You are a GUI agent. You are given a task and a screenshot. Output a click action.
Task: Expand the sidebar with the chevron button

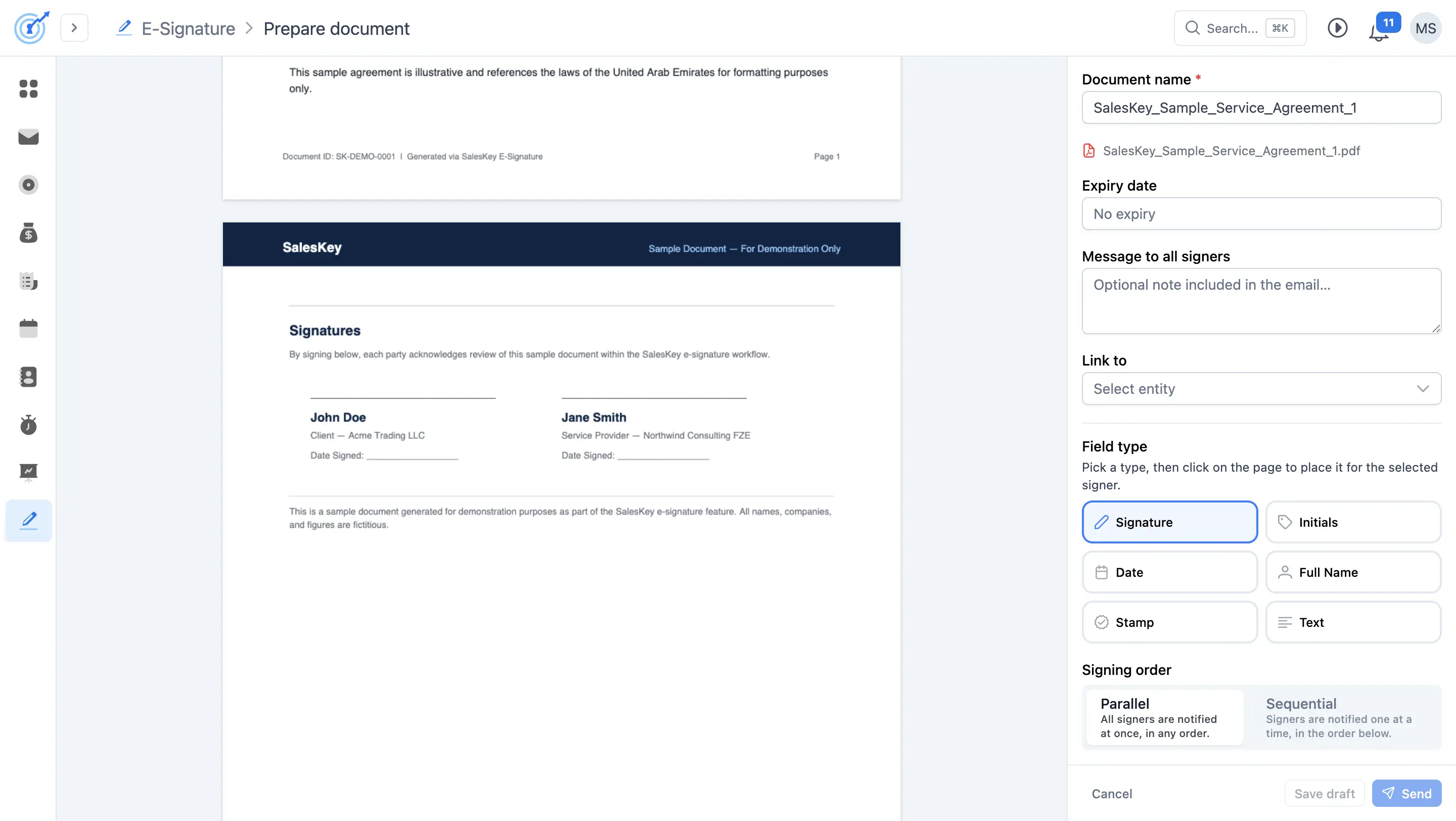(74, 28)
